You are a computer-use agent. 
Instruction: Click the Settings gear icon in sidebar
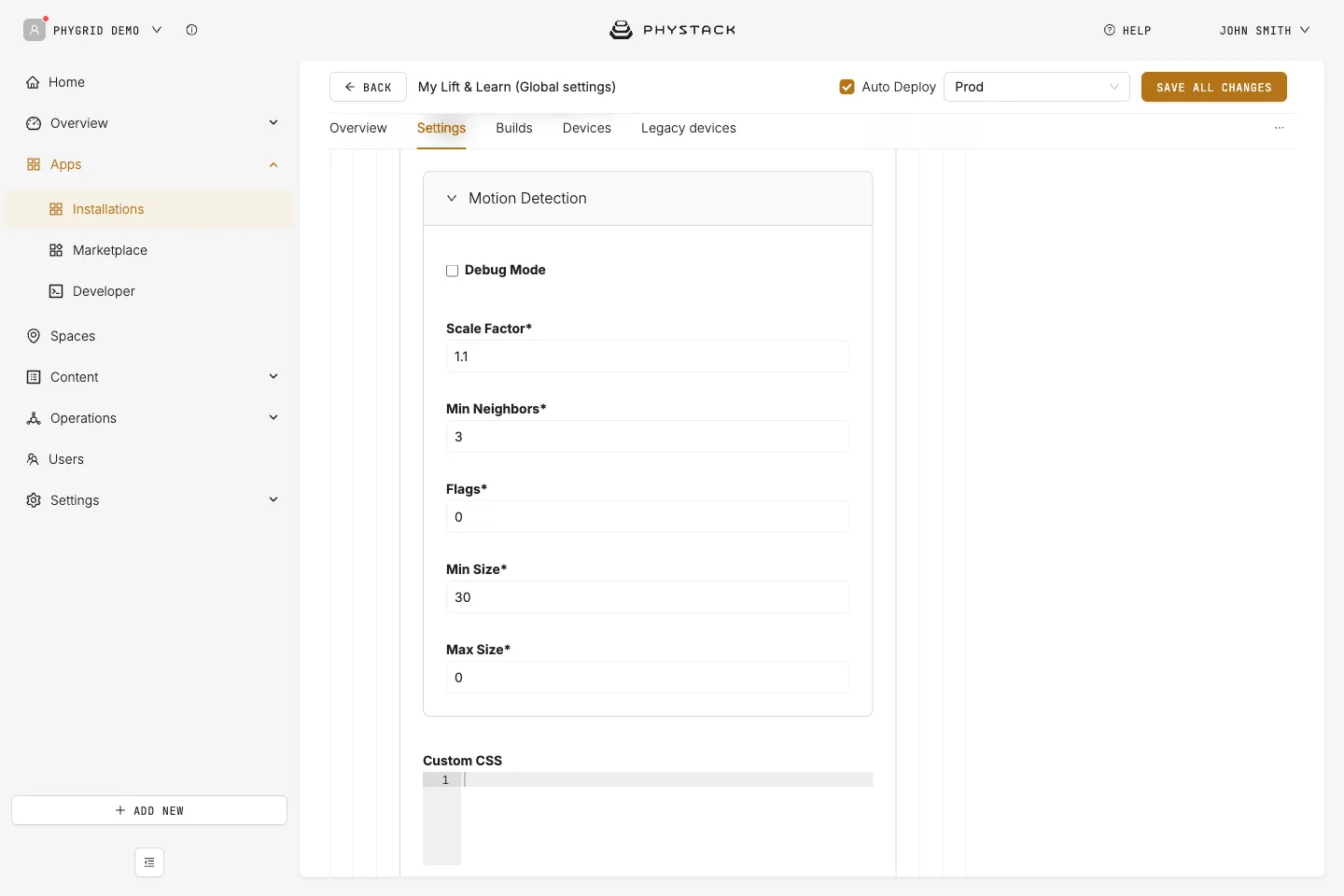pyautogui.click(x=34, y=500)
